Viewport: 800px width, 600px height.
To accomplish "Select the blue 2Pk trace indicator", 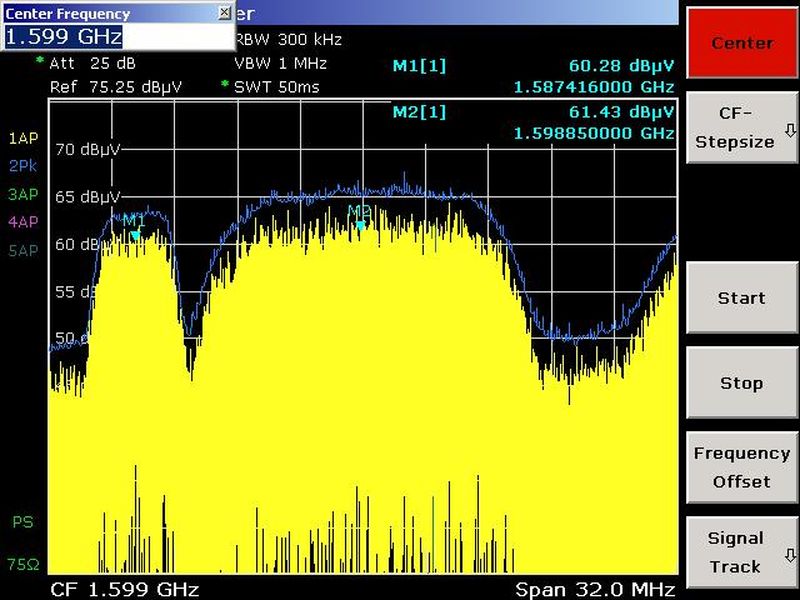I will 23,166.
